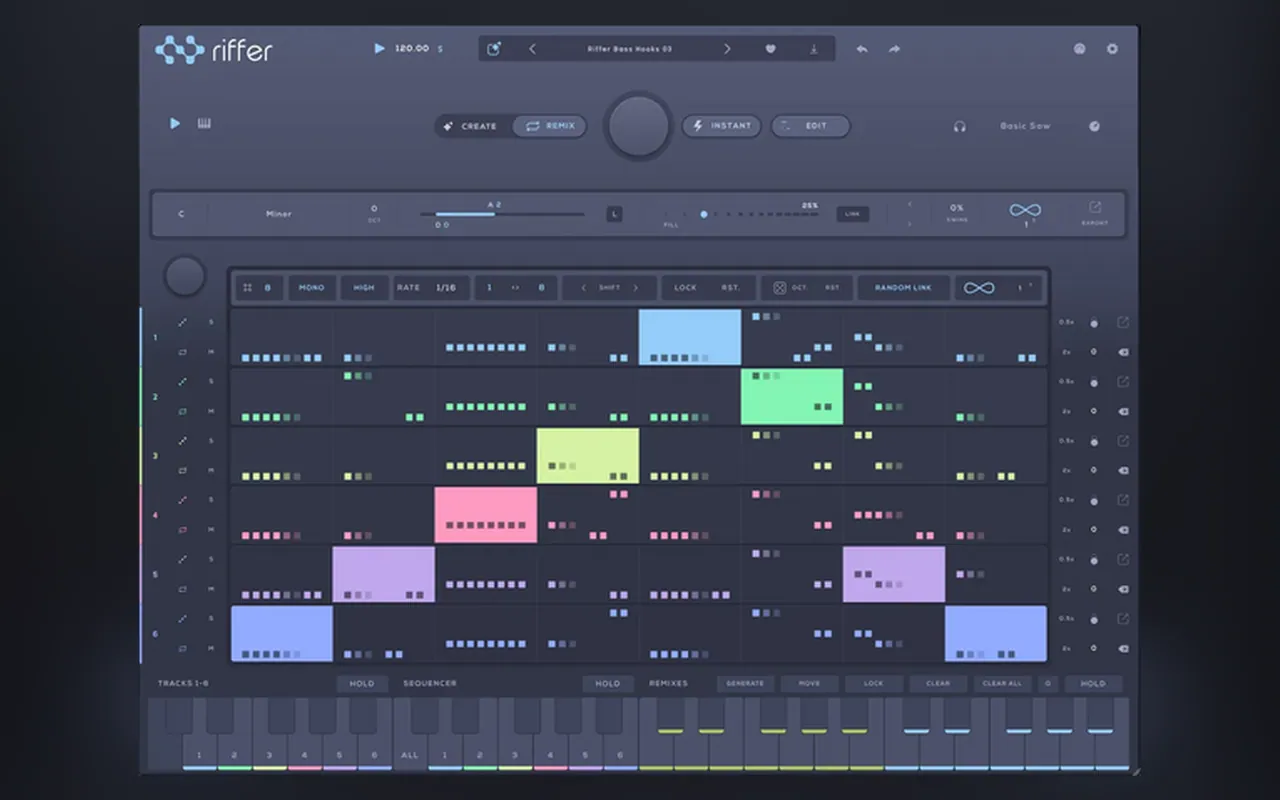Select the highlighted pink remix cell in track 4
Screen dimensions: 1280x800
[486, 515]
